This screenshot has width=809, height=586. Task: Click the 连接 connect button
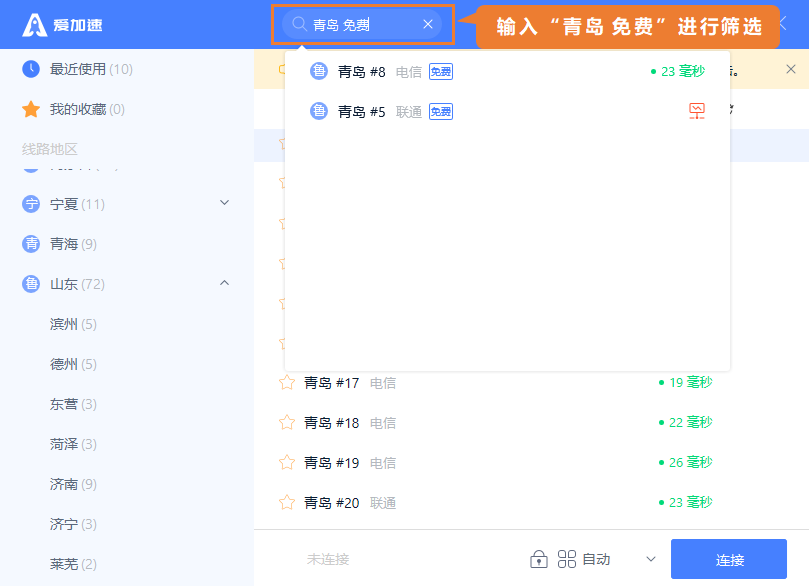tap(729, 559)
